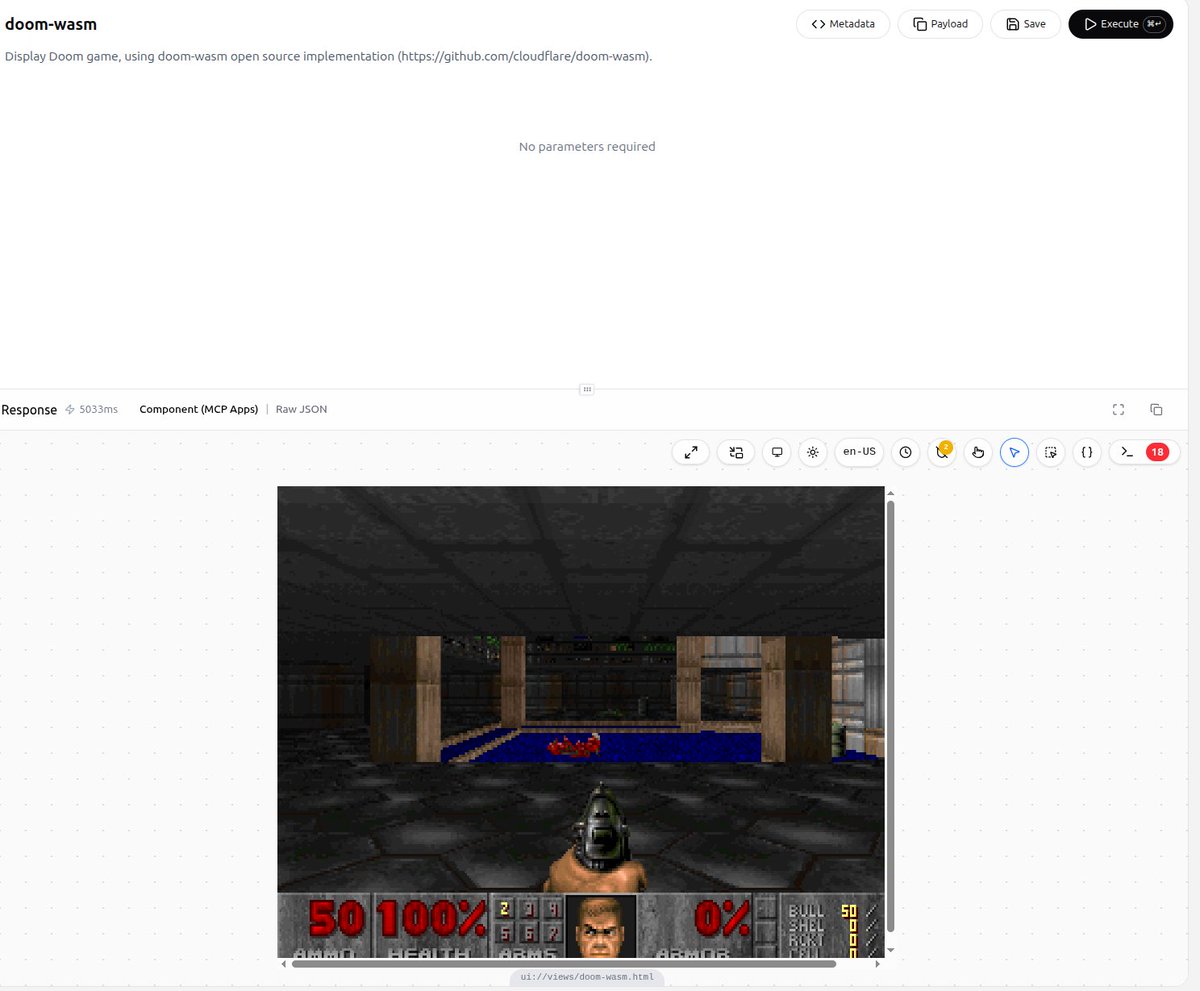
Task: Select the arrow pointer mode icon
Action: pos(1014,452)
